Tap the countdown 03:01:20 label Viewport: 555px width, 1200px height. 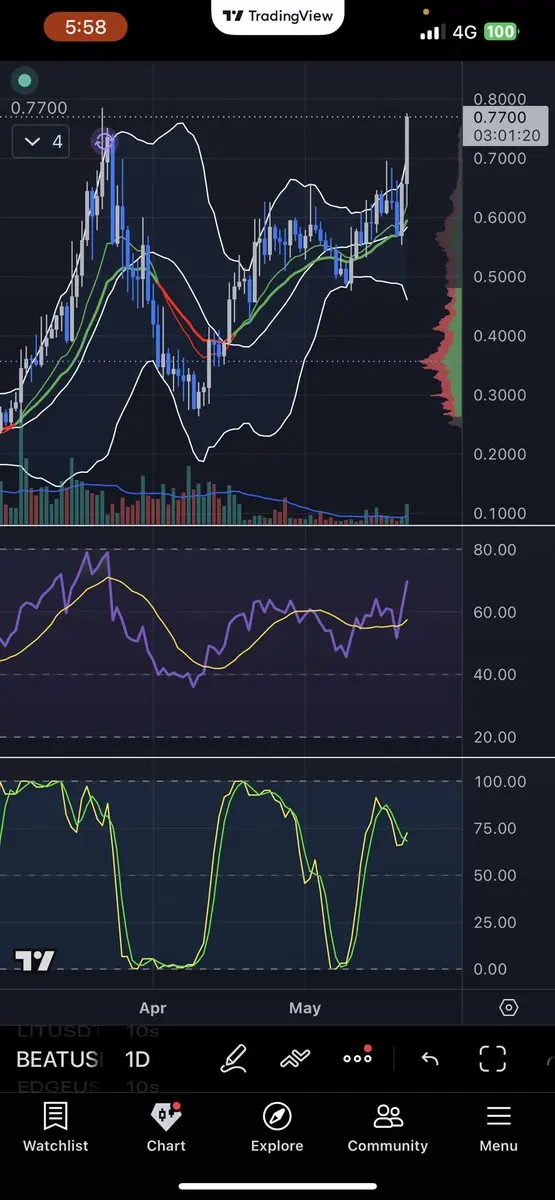tap(508, 135)
